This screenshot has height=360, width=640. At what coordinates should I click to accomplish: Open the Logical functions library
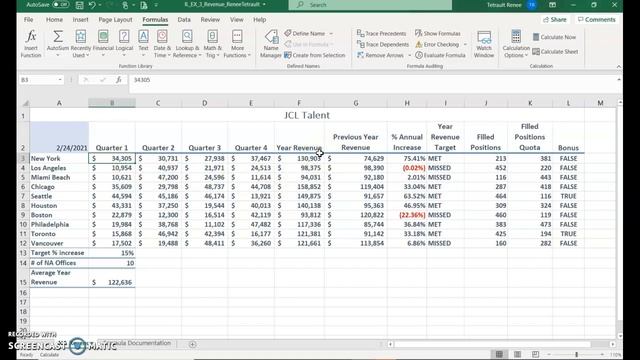point(124,44)
